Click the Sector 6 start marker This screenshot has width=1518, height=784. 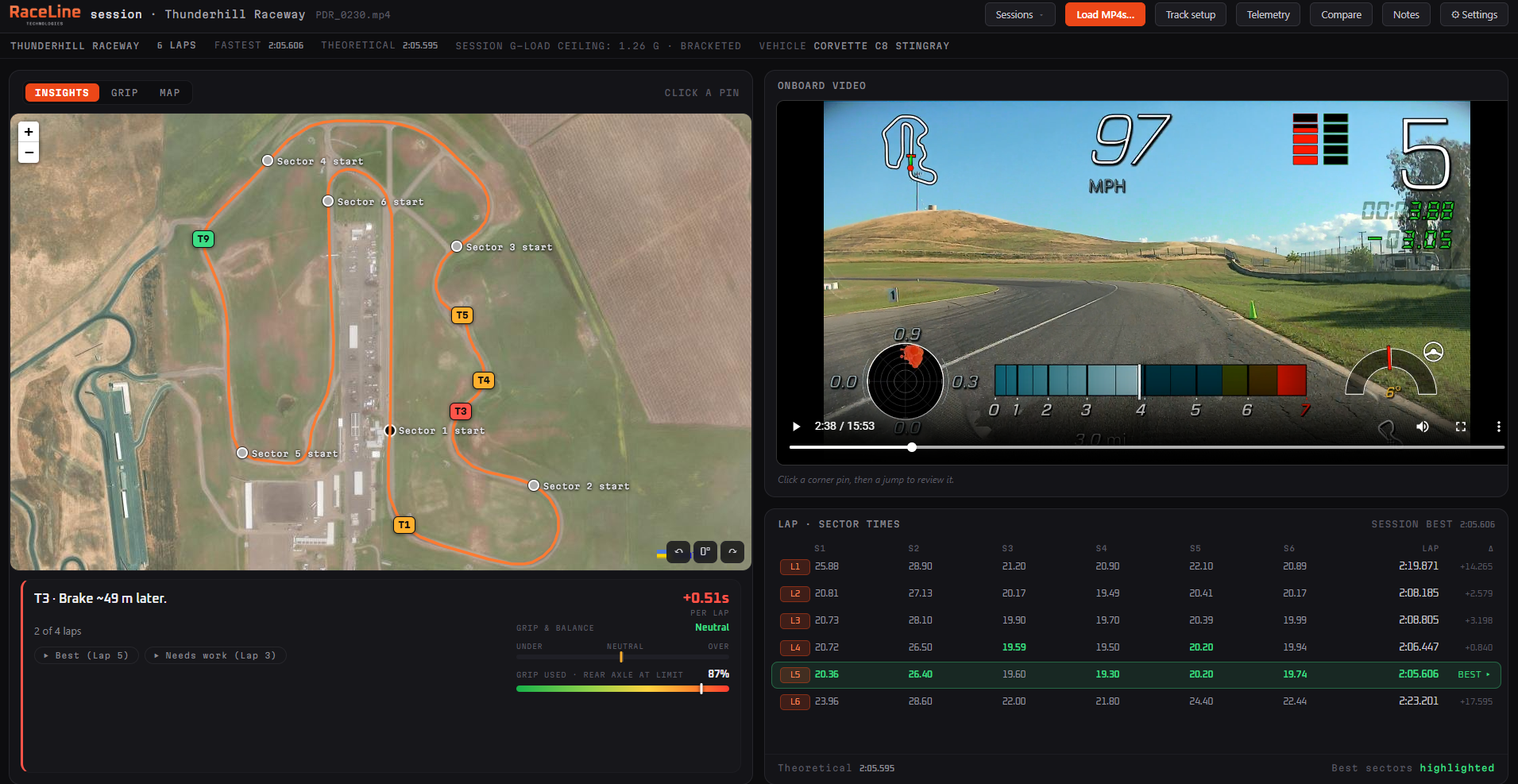click(x=328, y=201)
